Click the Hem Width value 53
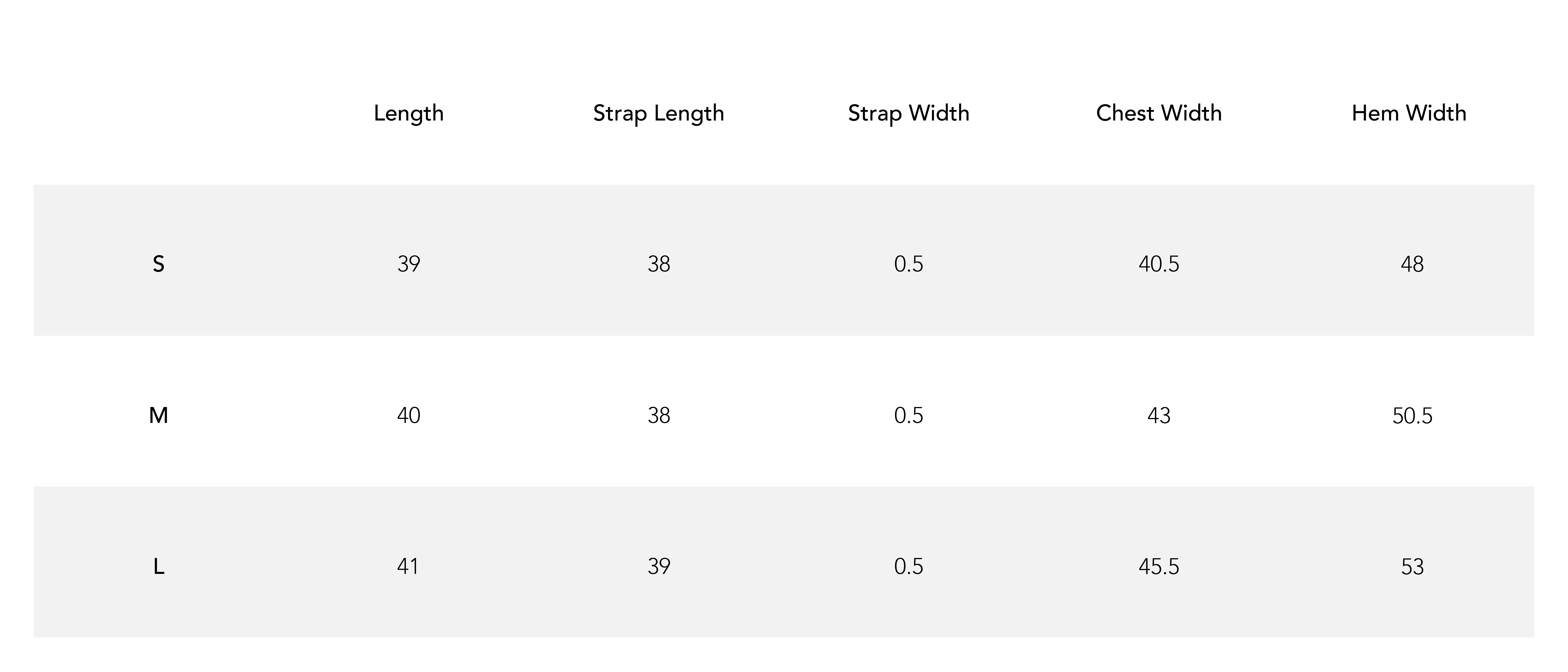1568x672 pixels. (1412, 567)
